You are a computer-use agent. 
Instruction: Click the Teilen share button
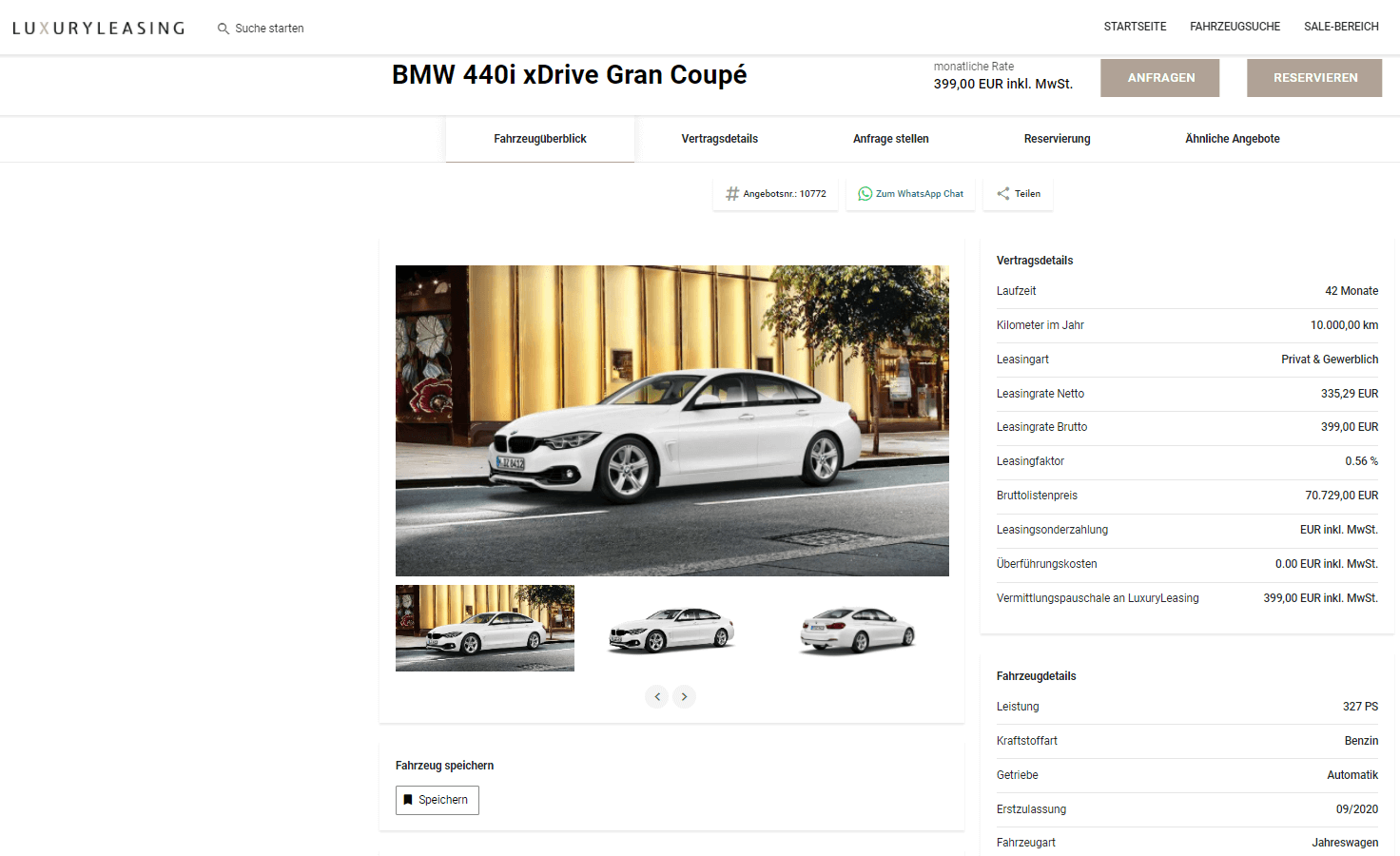1019,194
